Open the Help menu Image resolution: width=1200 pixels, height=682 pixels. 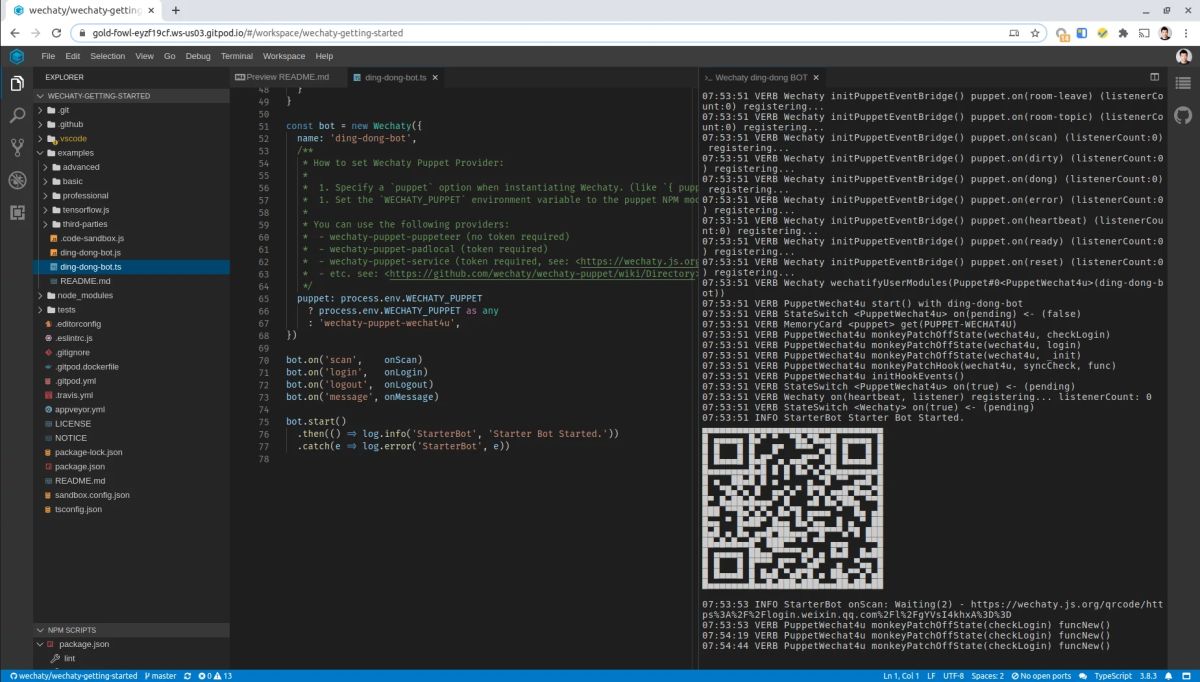pyautogui.click(x=324, y=56)
